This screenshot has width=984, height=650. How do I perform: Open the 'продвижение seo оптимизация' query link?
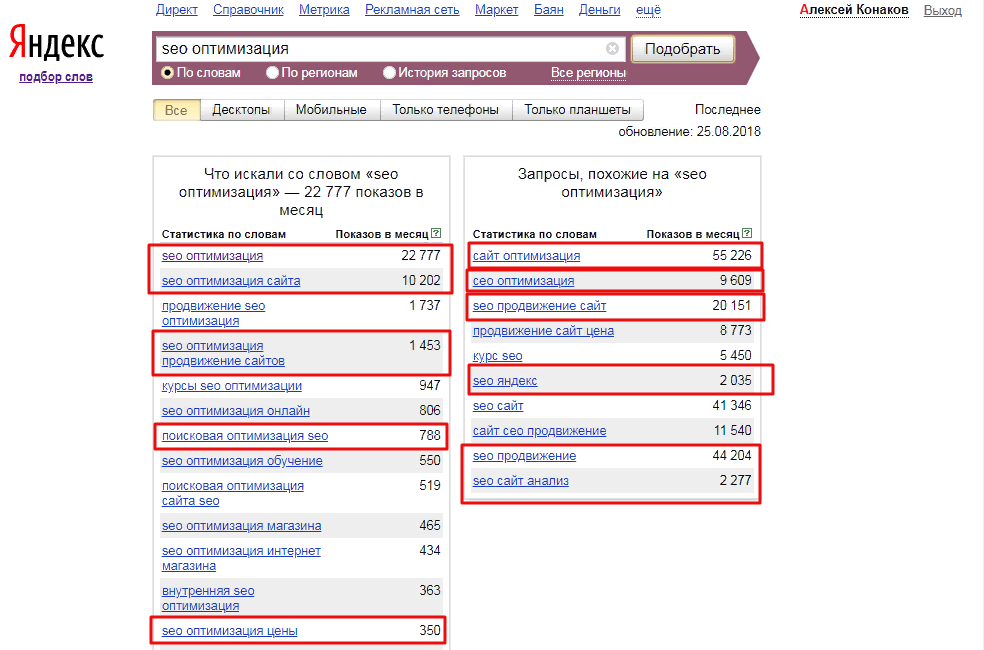point(213,313)
